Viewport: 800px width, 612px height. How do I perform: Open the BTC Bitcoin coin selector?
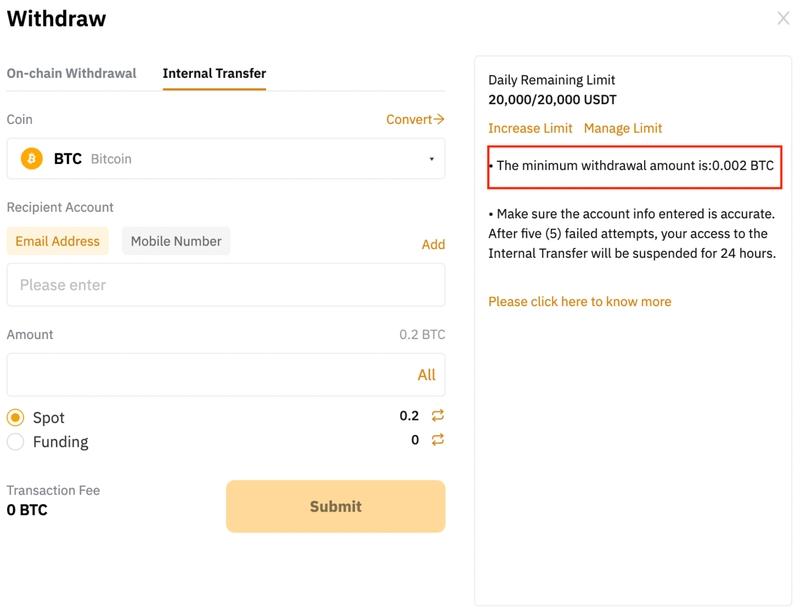pyautogui.click(x=225, y=159)
